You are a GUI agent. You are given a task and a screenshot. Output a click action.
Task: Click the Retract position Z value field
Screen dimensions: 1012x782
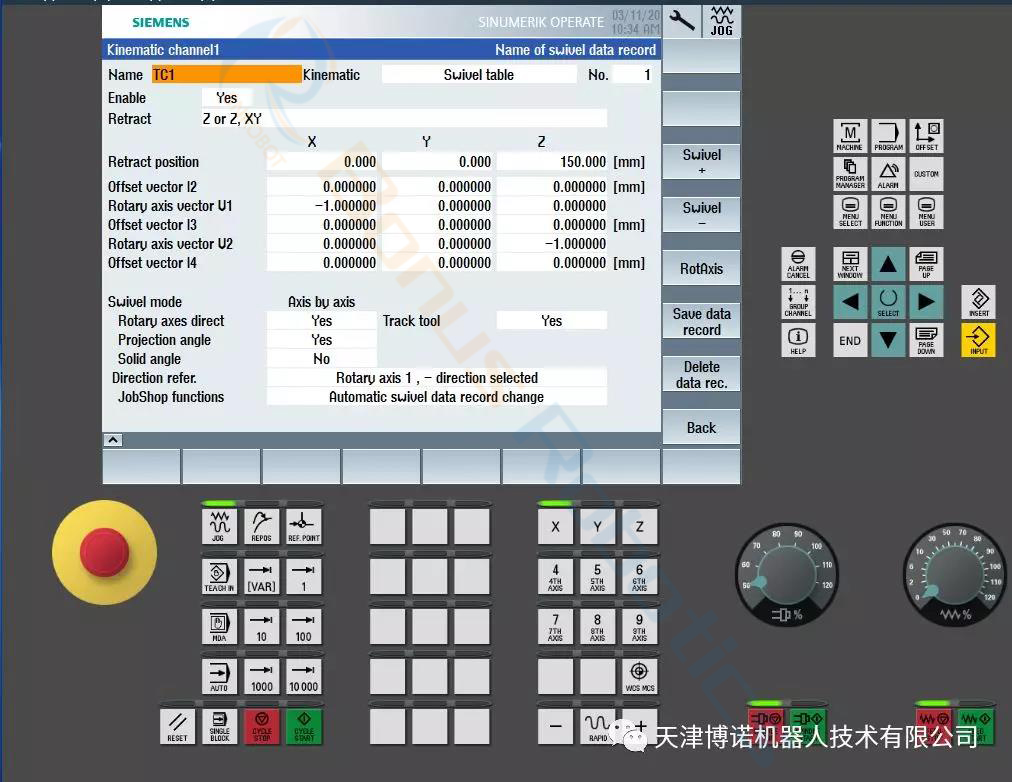pos(552,162)
